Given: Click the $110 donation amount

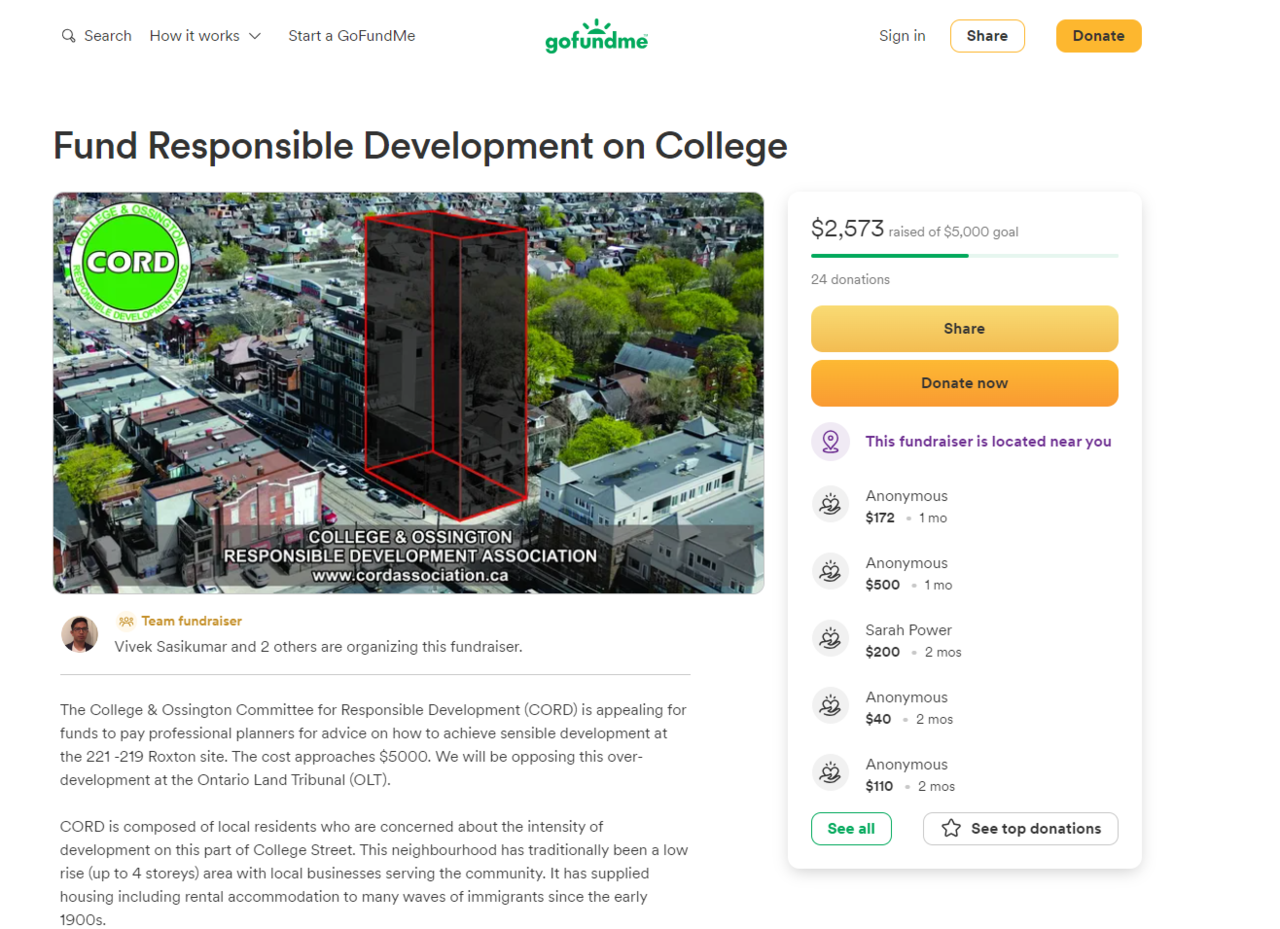Looking at the screenshot, I should click(879, 786).
